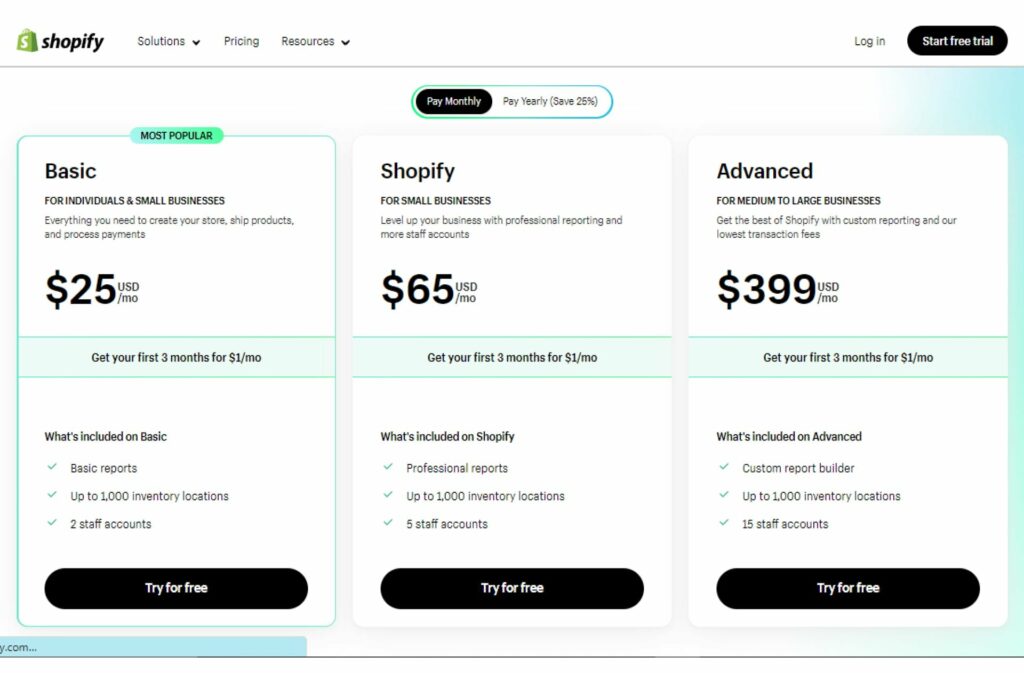Select the Pay Monthly billing option
1024x673 pixels.
452,101
